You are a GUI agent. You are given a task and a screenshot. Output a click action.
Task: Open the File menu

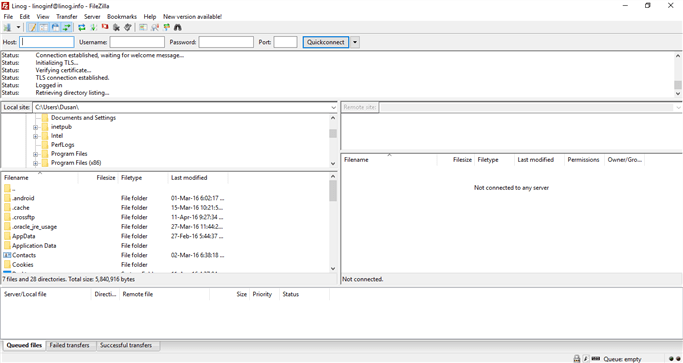click(x=8, y=17)
